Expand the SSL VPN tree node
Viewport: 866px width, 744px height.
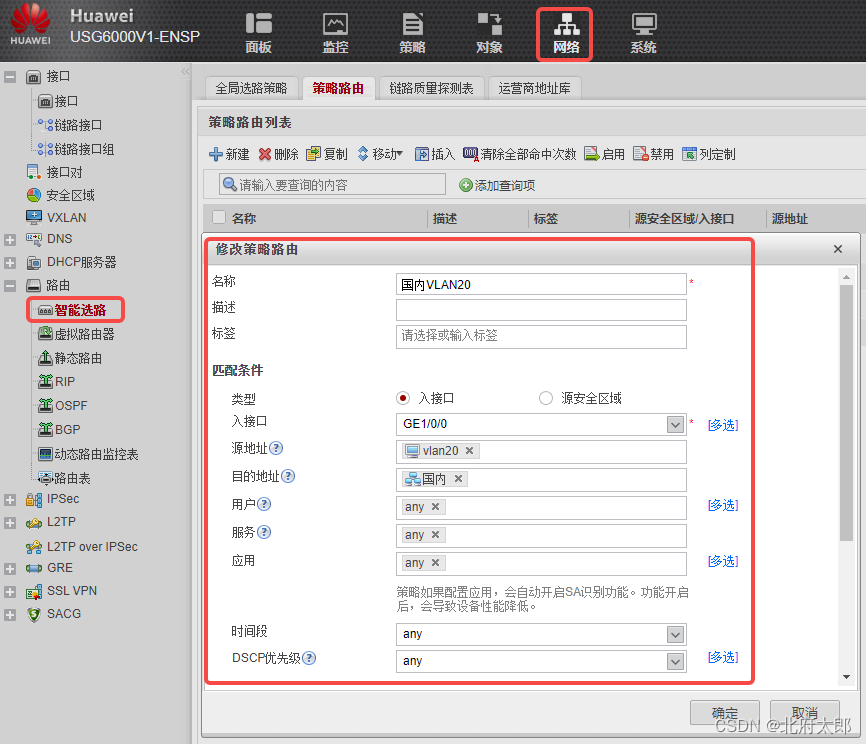coord(10,592)
